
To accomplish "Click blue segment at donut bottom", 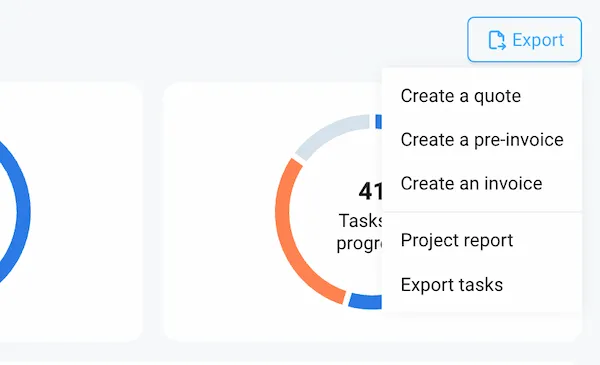I will pos(365,301).
